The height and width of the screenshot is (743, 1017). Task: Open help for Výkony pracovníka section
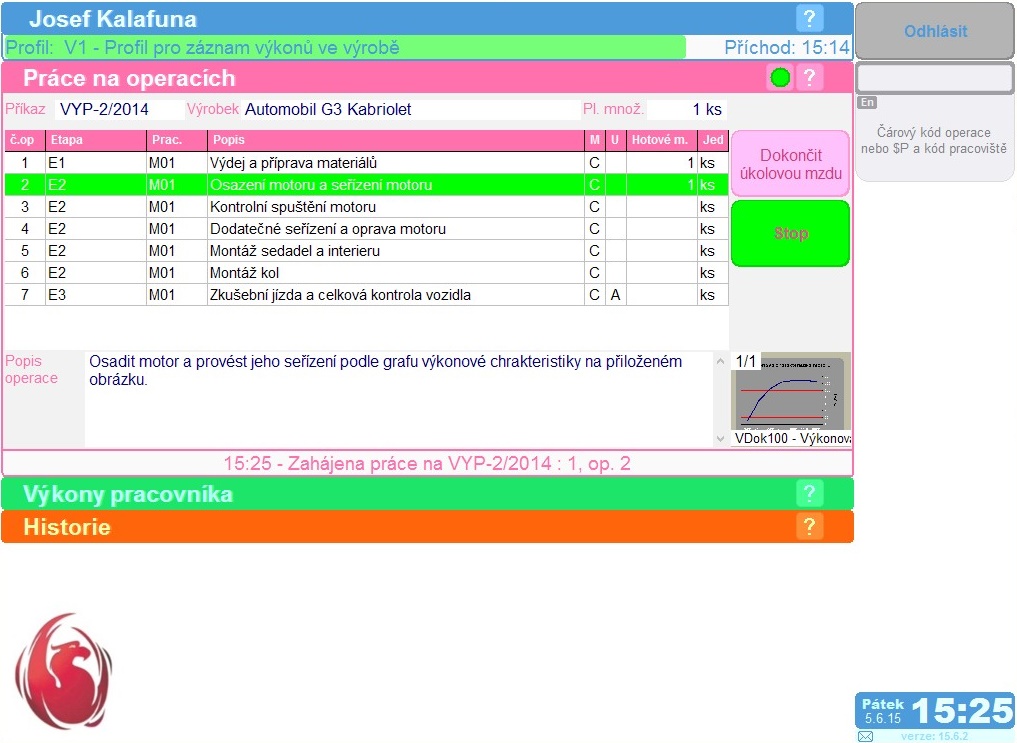(810, 494)
